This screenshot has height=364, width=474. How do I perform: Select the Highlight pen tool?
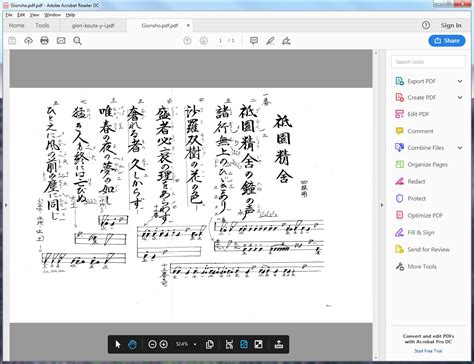(x=270, y=41)
